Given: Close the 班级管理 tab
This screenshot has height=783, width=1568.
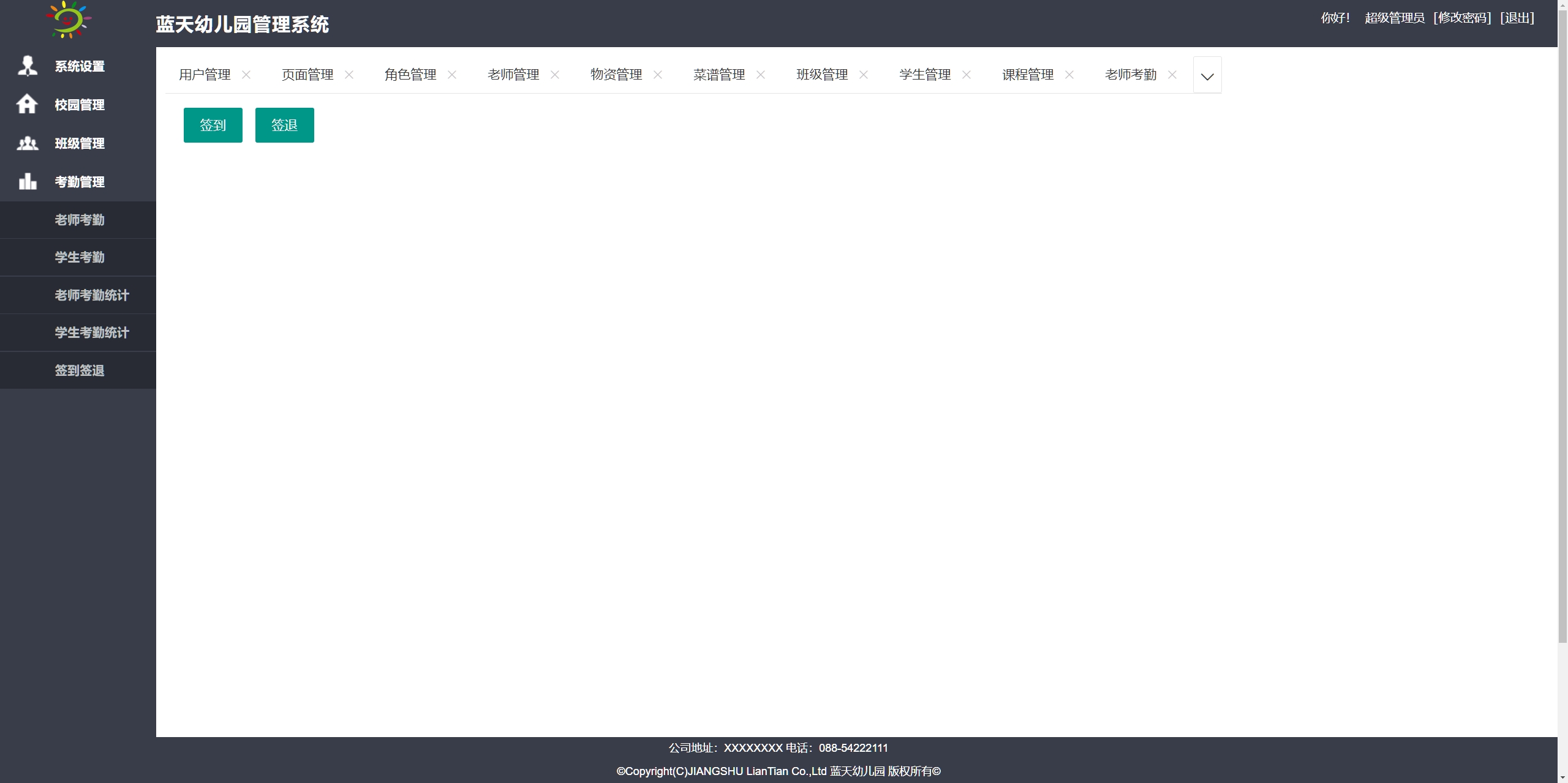Looking at the screenshot, I should tap(864, 75).
